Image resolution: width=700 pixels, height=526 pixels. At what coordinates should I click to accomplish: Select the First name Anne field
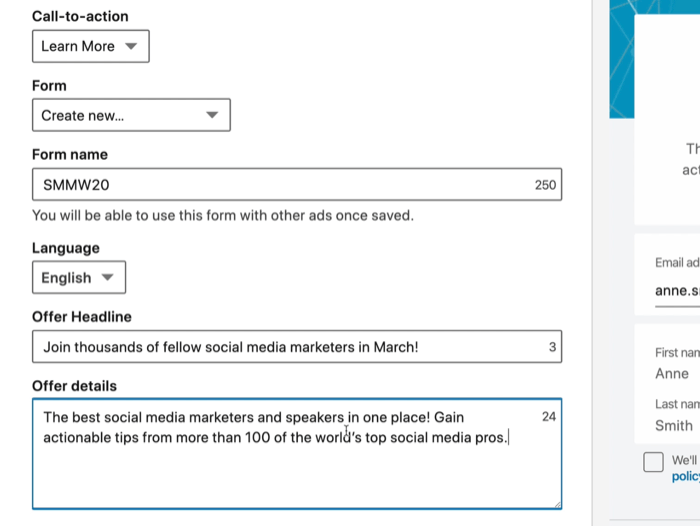pos(672,373)
